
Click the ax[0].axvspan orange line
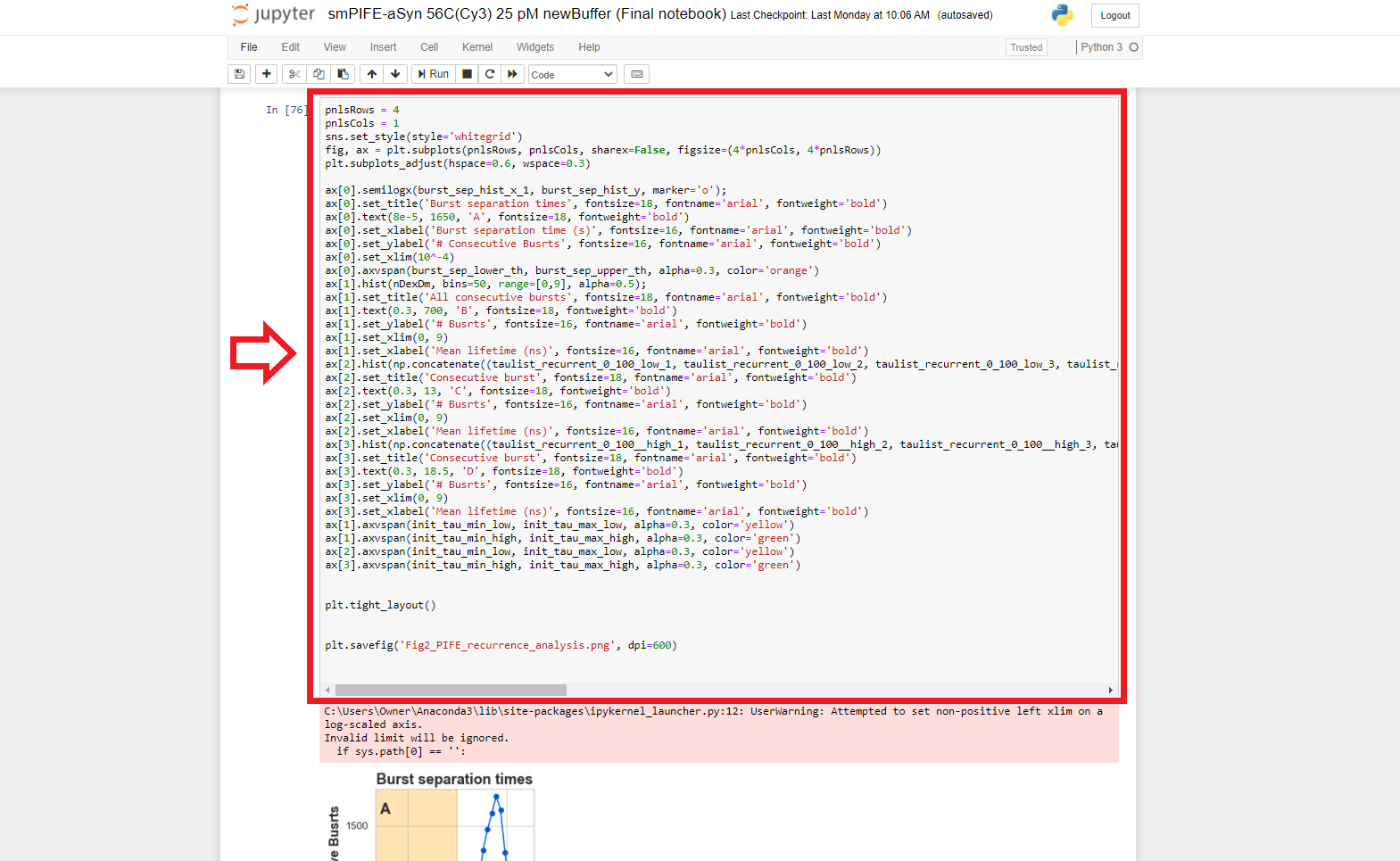point(572,270)
